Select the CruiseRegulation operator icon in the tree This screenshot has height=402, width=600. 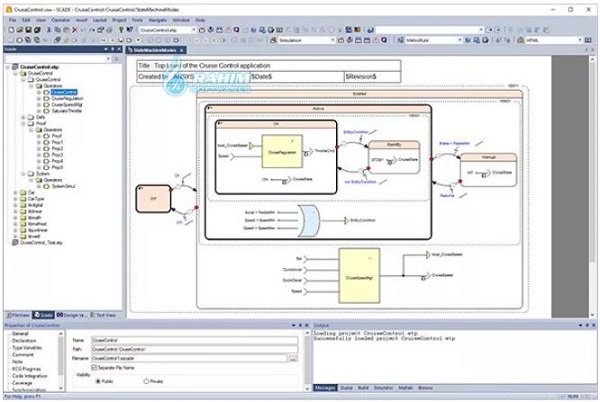[x=46, y=98]
